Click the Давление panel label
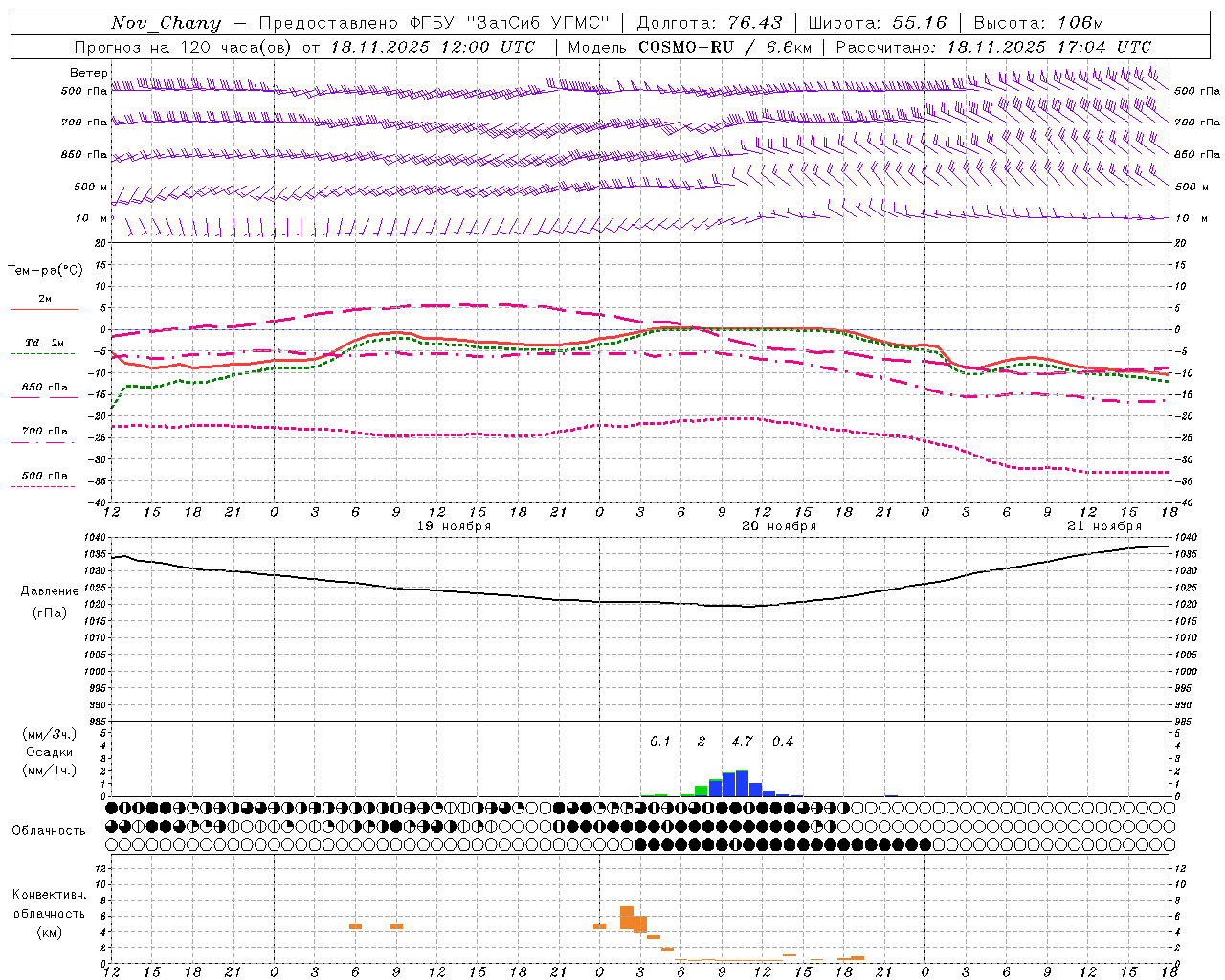This screenshot has width=1225, height=980. click(50, 591)
